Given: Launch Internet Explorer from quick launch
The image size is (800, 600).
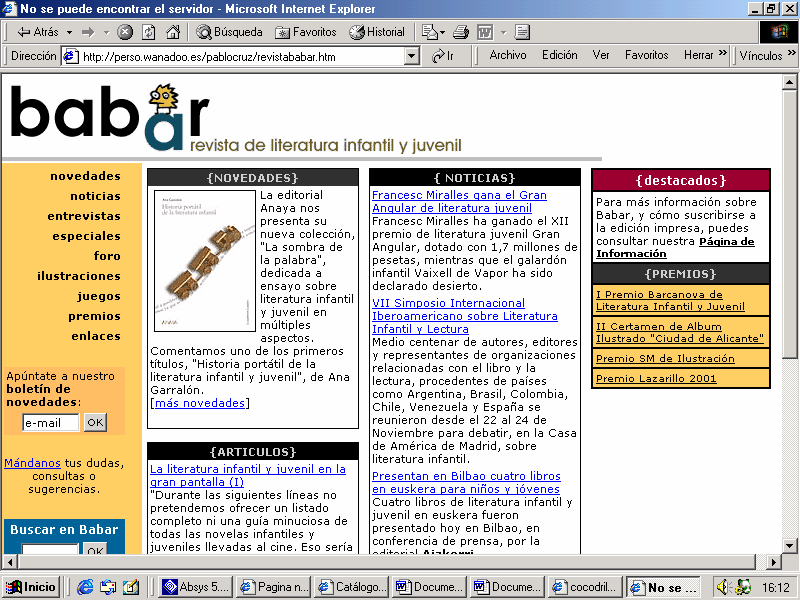Looking at the screenshot, I should 85,587.
